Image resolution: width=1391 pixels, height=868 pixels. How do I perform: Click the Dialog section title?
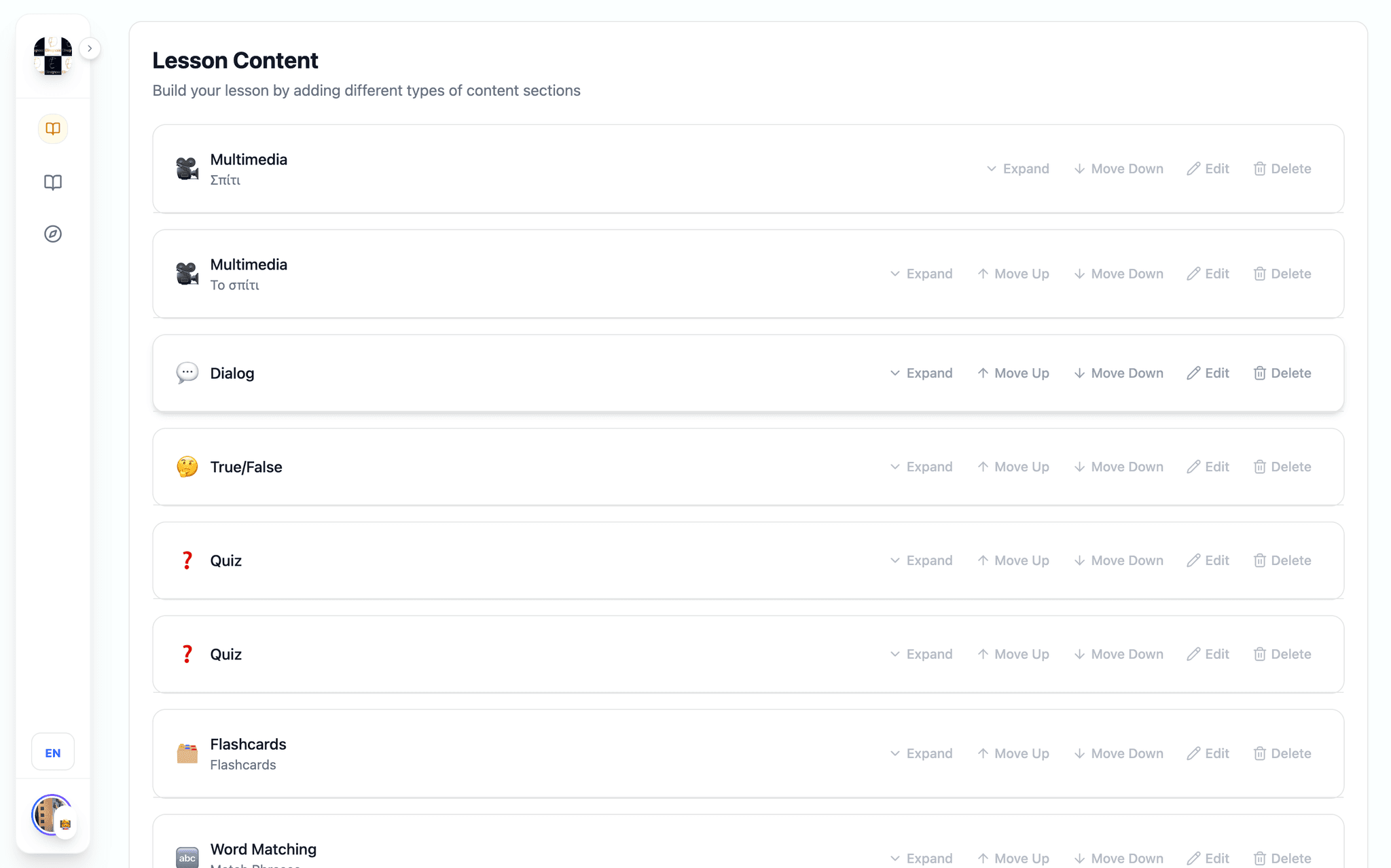coord(232,373)
